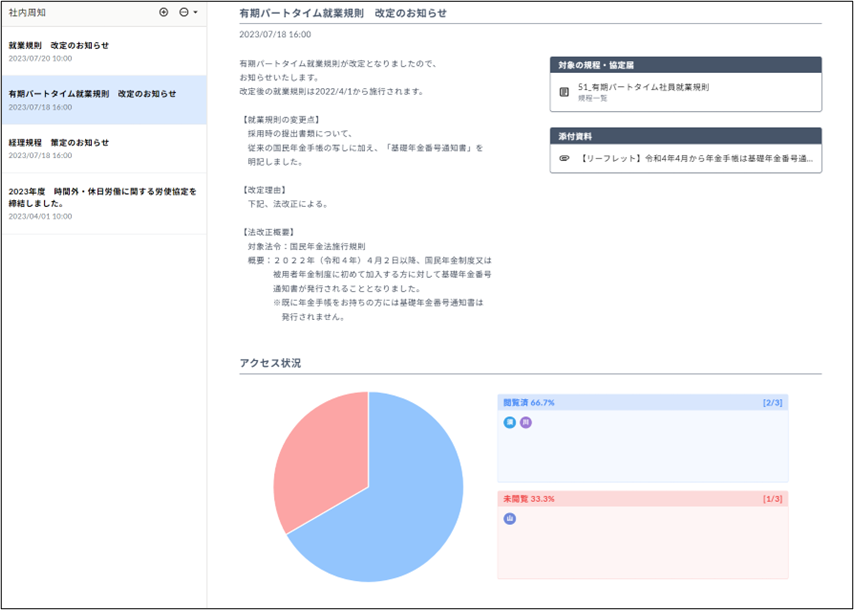Click the [1/3] count label
Viewport: 854px width, 610px height.
point(772,499)
